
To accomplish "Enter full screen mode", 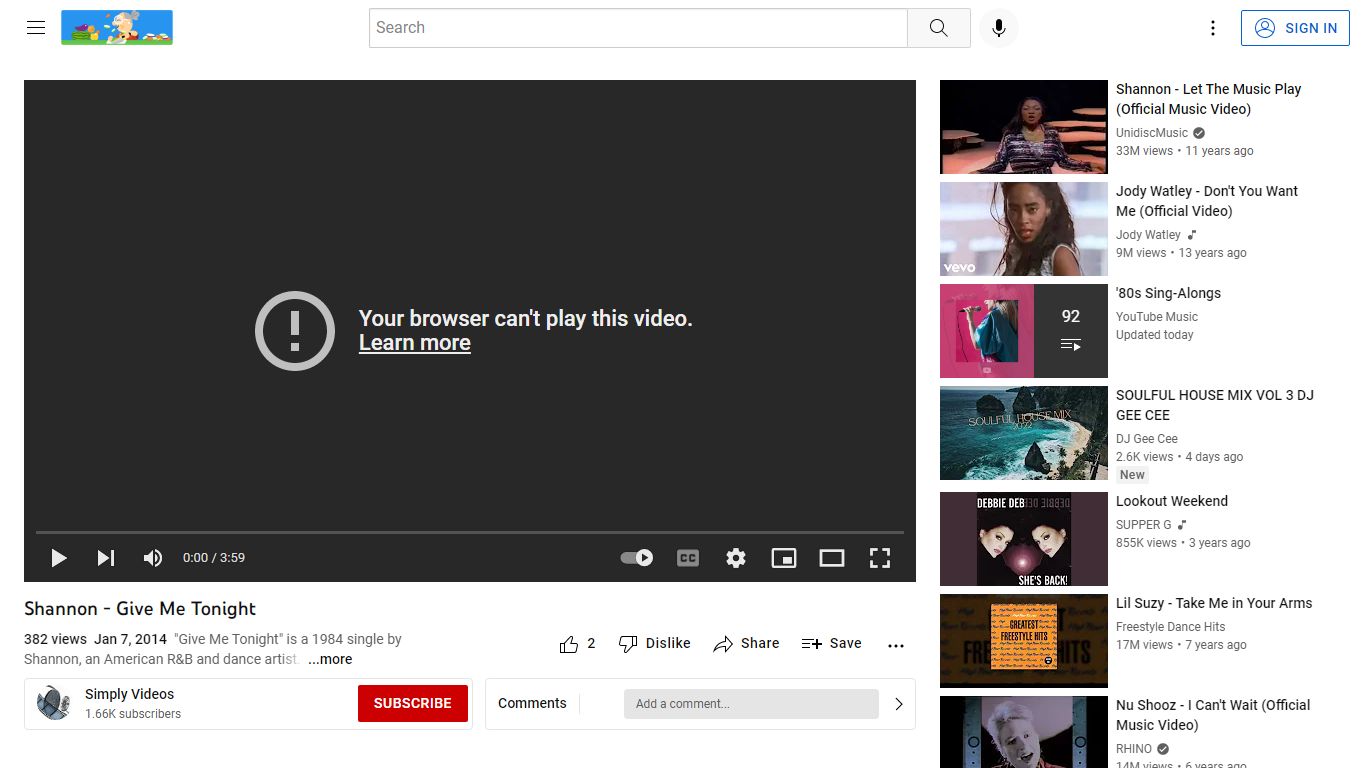I will click(x=880, y=558).
